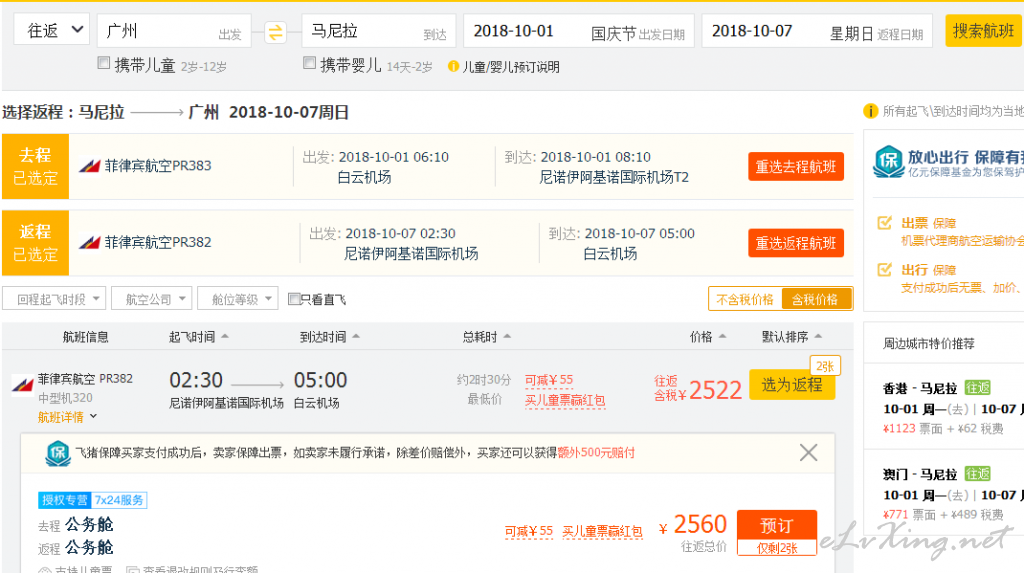1024x573 pixels.
Task: Expand 航班详情 for flight PR382
Action: coord(67,417)
